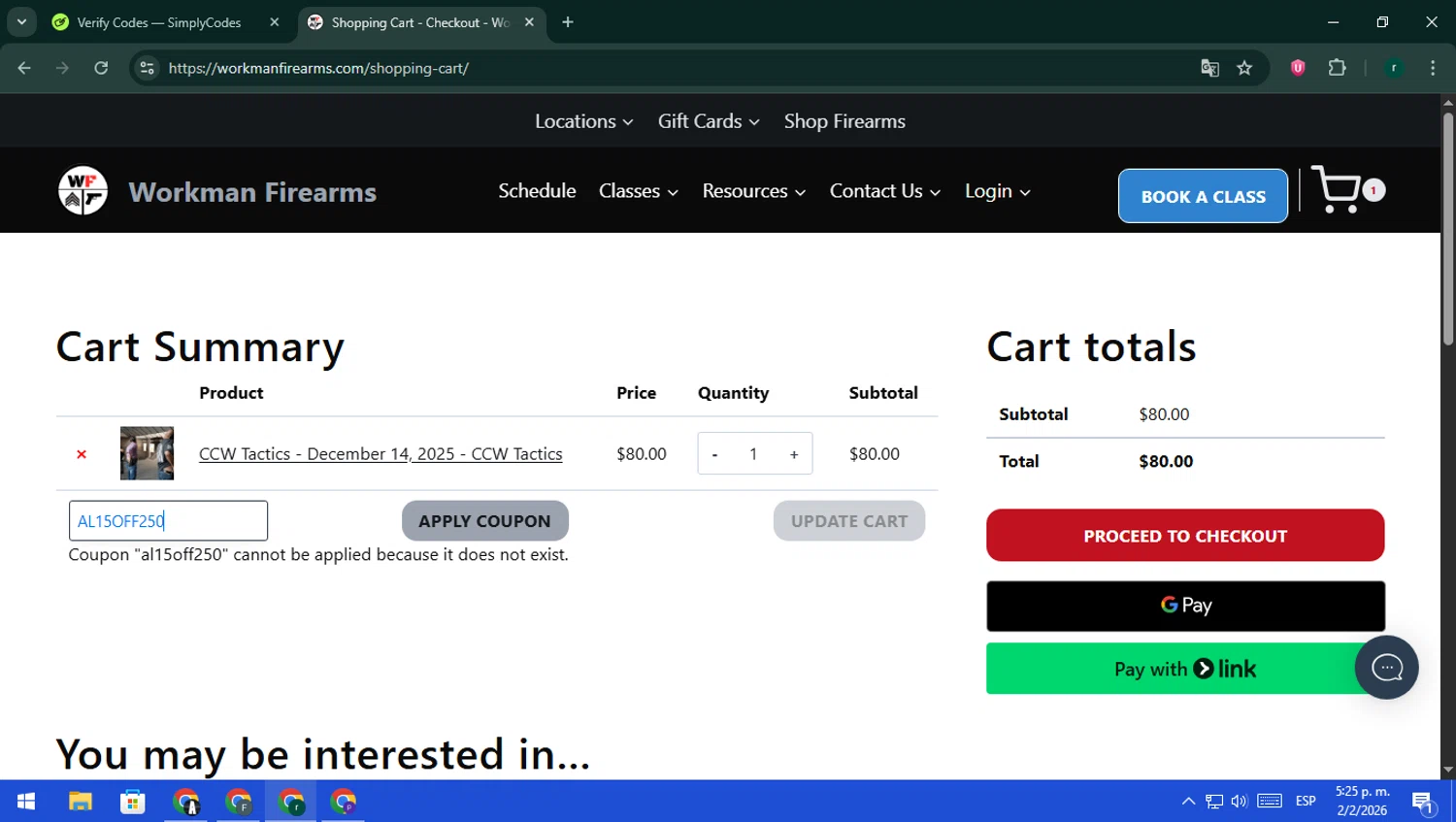Click the coupon code input field
Image resolution: width=1456 pixels, height=822 pixels.
(168, 521)
